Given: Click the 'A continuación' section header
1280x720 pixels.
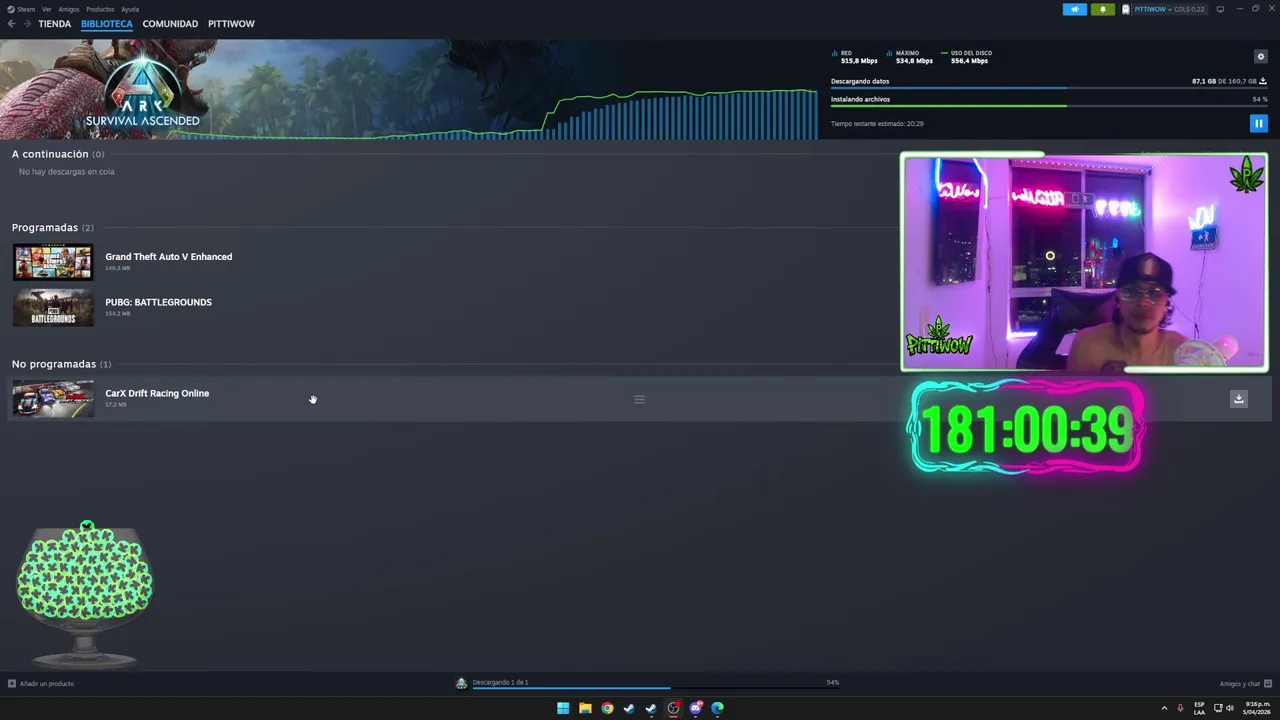Looking at the screenshot, I should point(50,154).
